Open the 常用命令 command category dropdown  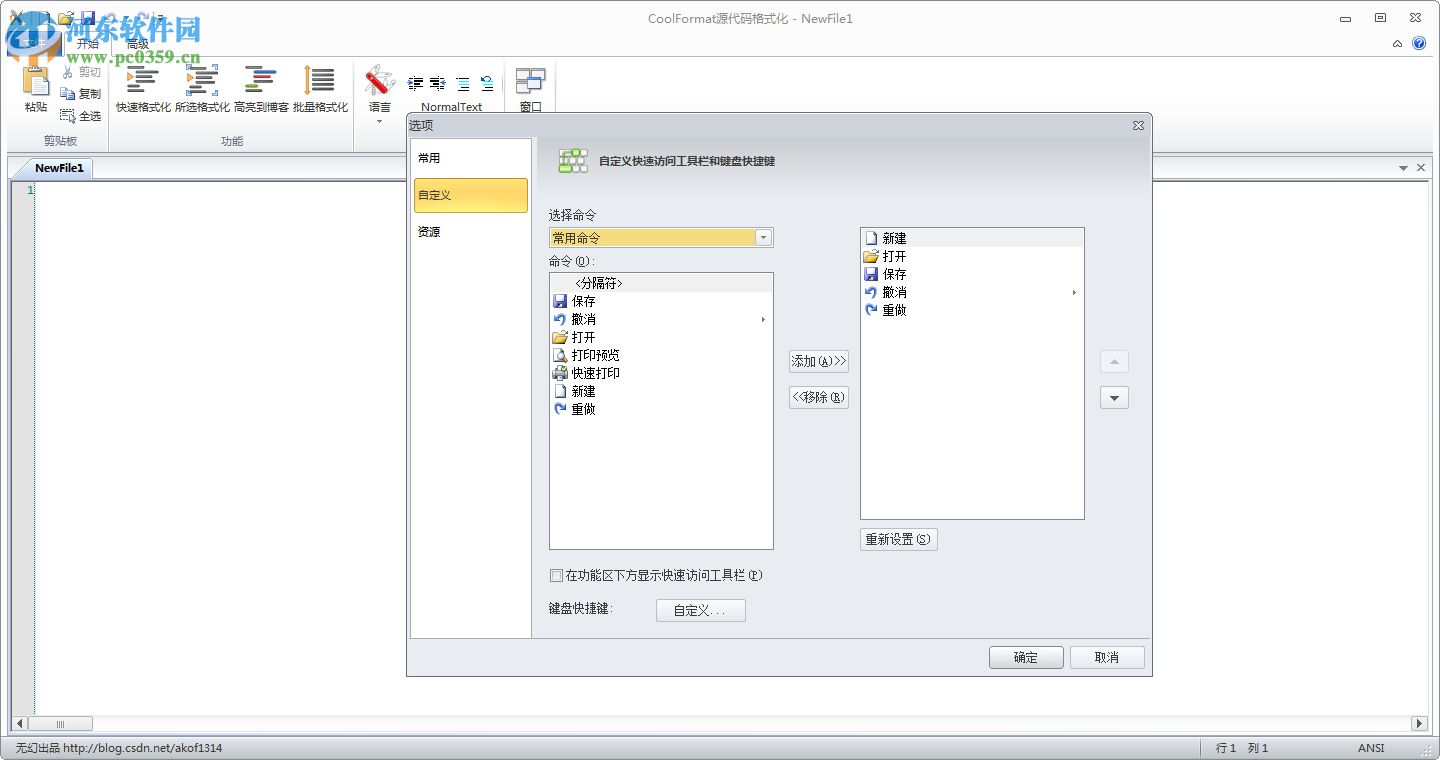coord(763,237)
